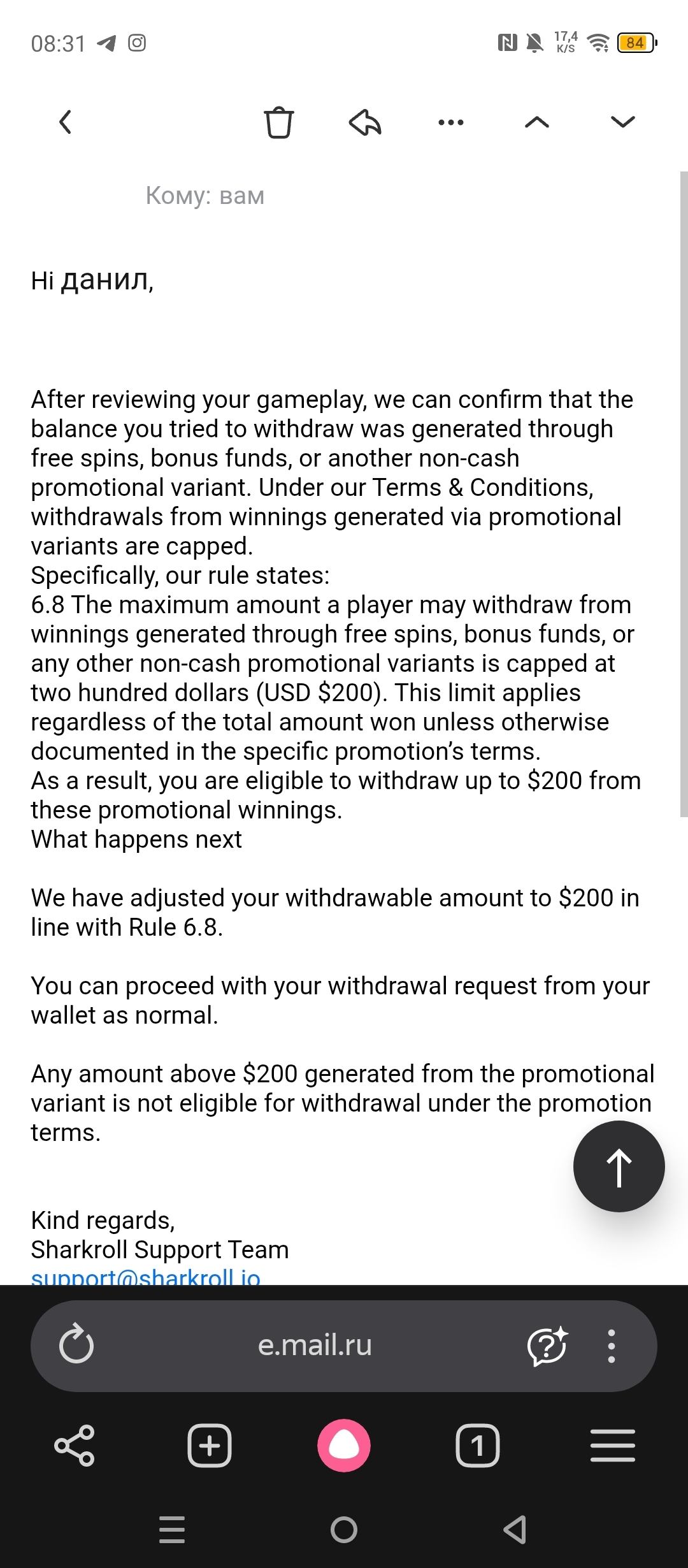Click the page scrollbar on the right edge
Viewport: 688px width, 1568px height.
coord(684,494)
